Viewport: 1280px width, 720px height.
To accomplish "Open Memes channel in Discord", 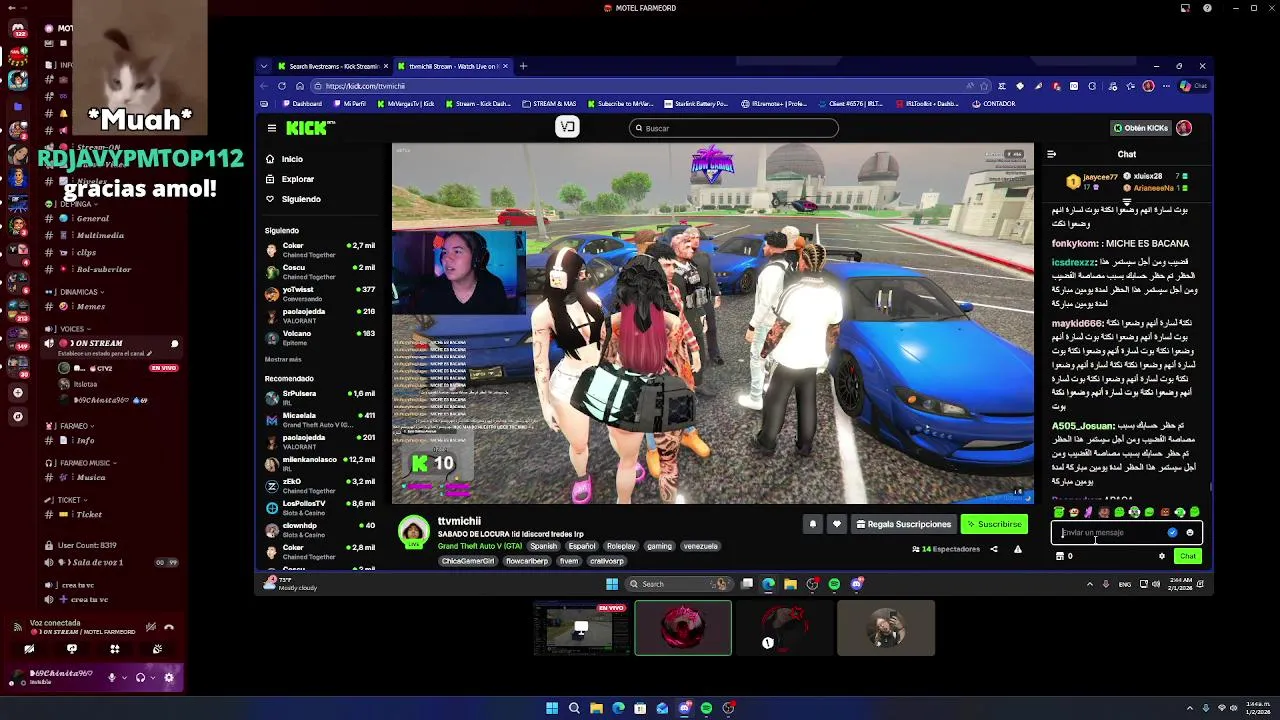I will click(90, 306).
